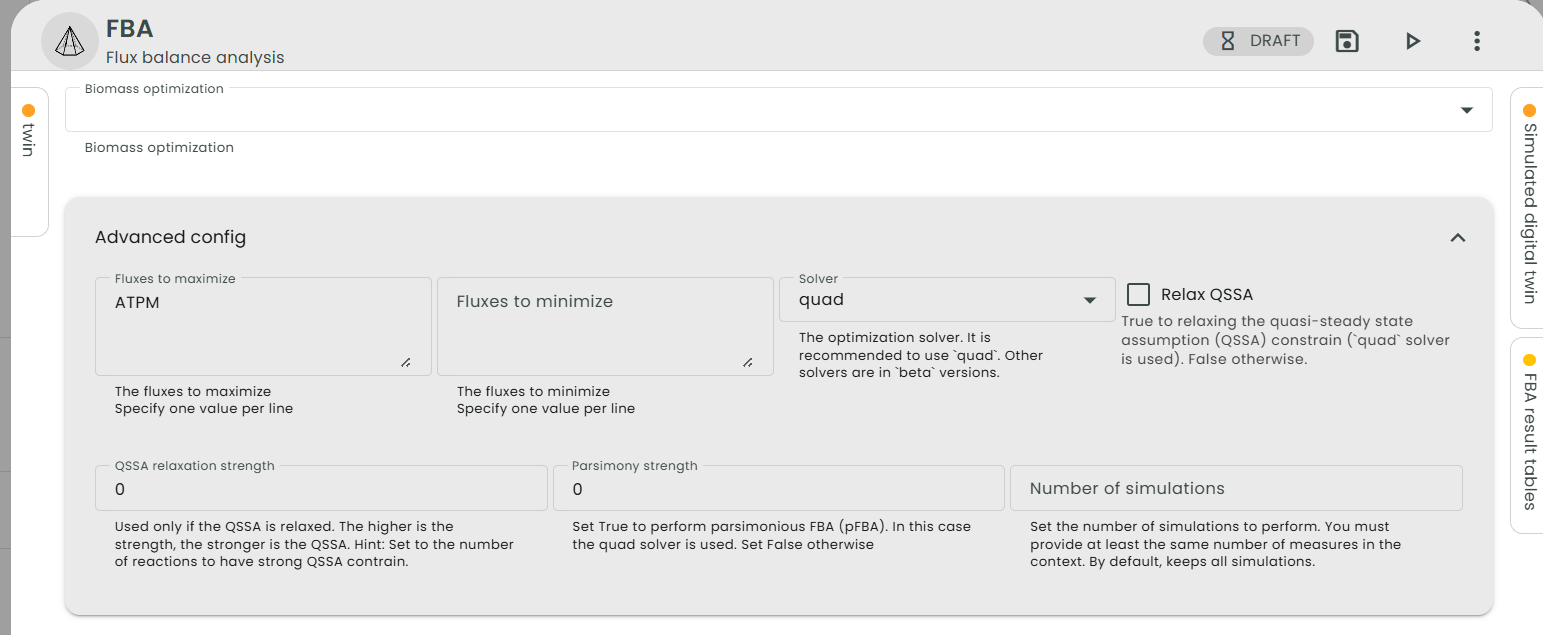Run the FBA task with play icon
The height and width of the screenshot is (635, 1543).
pos(1412,41)
